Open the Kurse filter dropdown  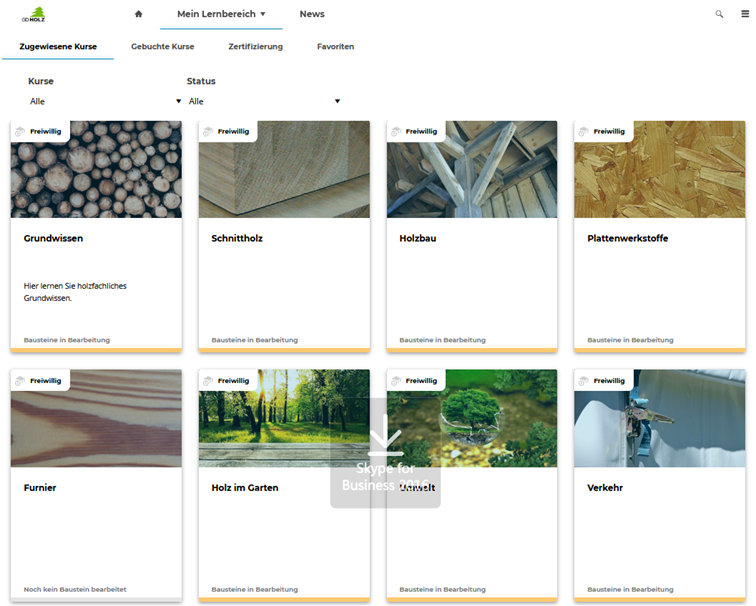pos(105,101)
